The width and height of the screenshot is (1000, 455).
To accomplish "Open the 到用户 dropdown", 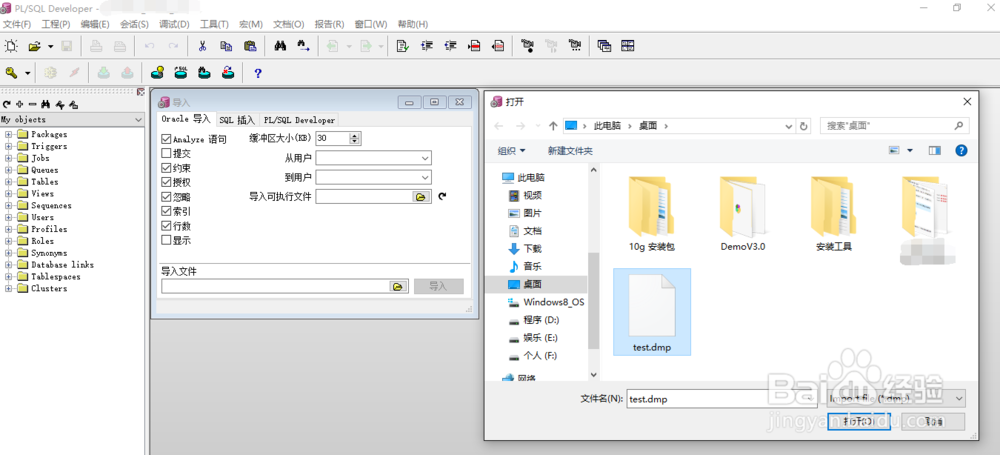I will point(425,177).
